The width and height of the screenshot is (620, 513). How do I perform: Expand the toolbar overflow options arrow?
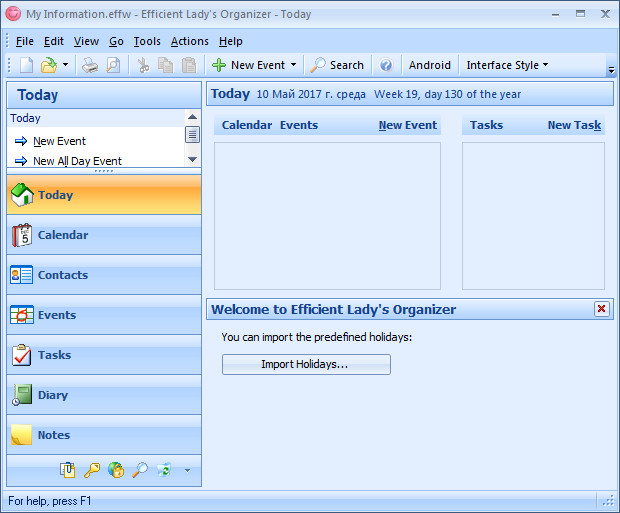611,70
